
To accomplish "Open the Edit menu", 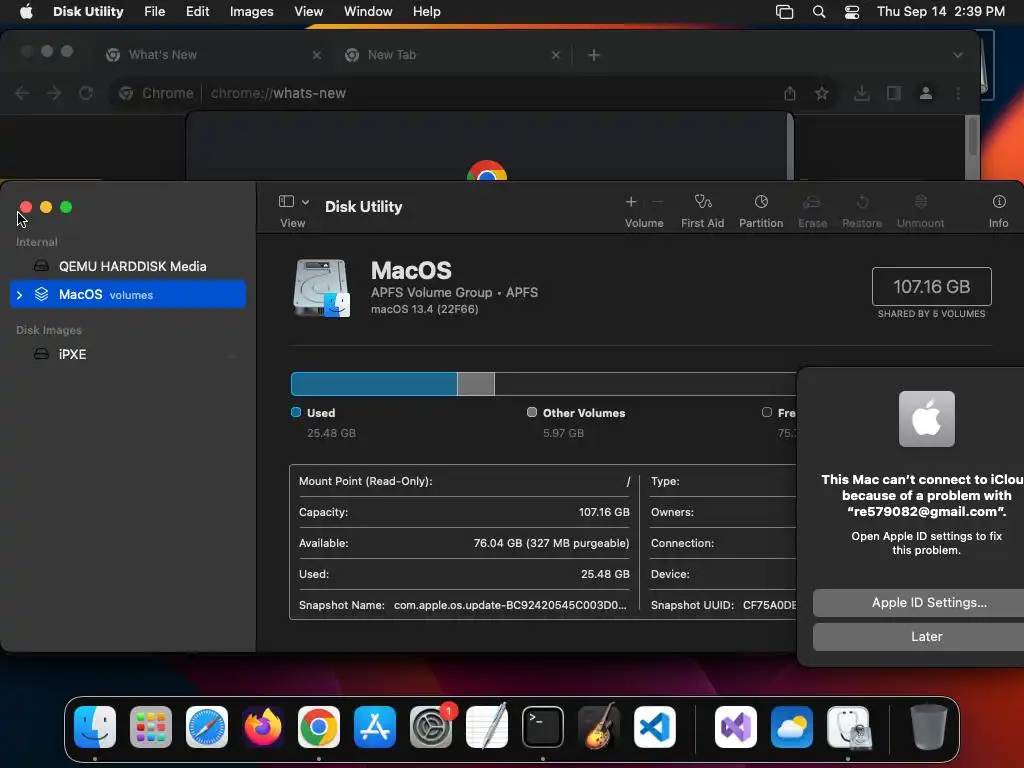I will (197, 12).
